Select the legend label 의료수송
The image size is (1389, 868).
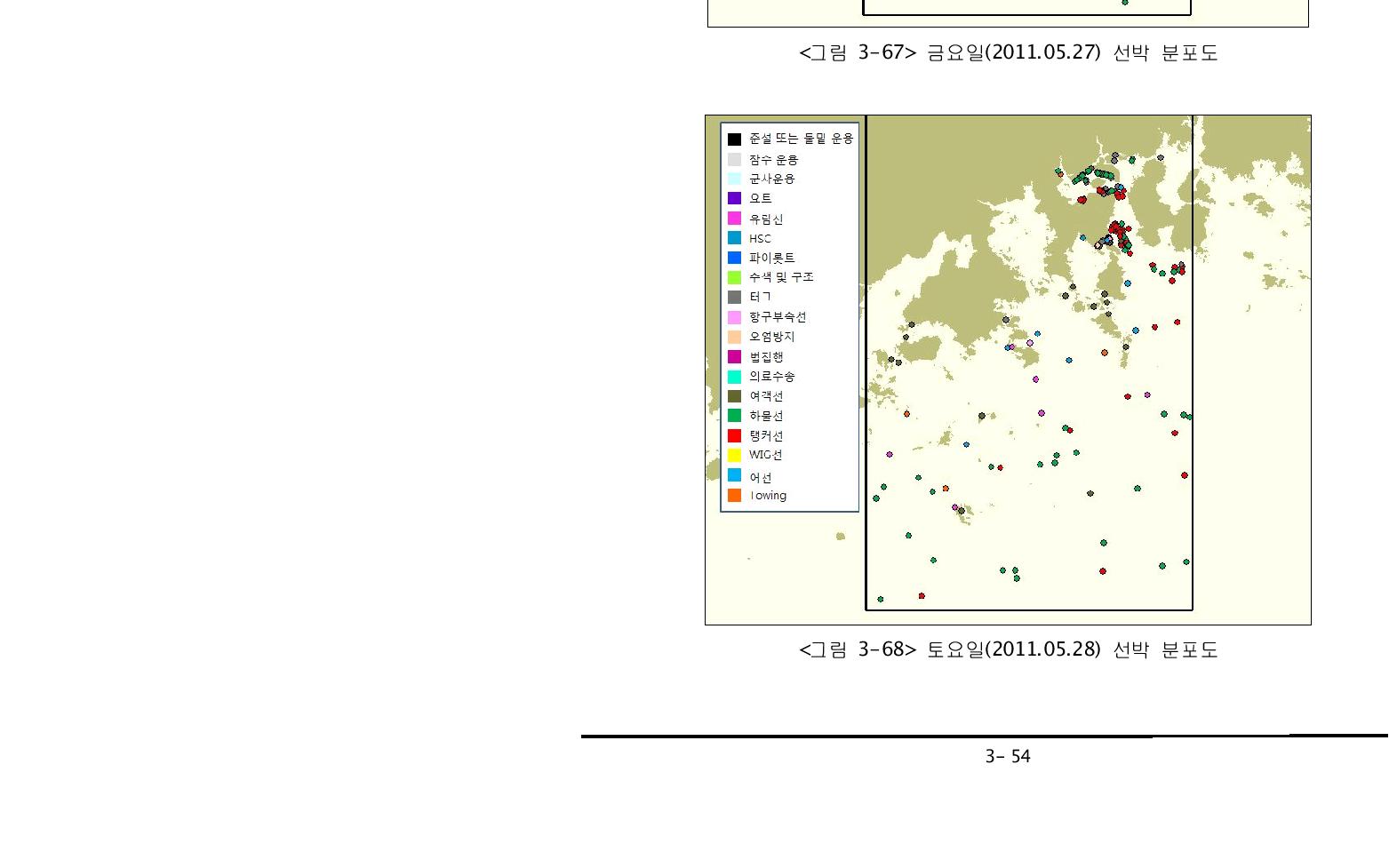click(x=771, y=377)
